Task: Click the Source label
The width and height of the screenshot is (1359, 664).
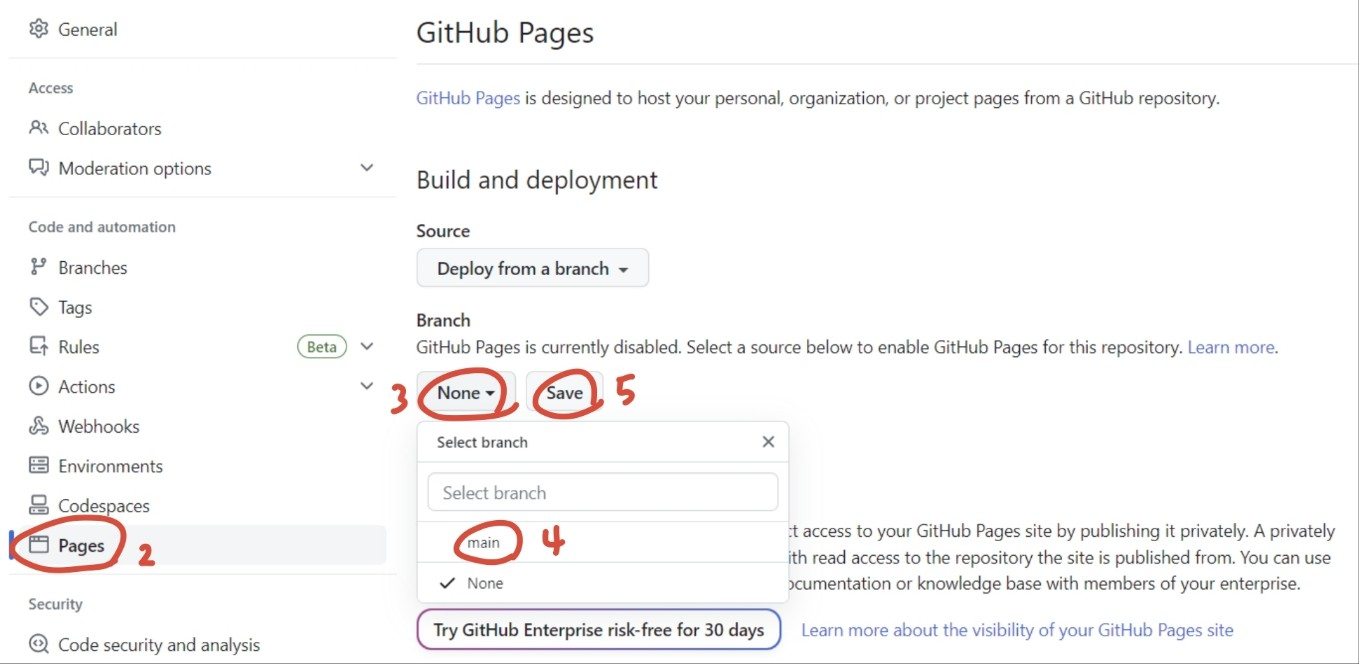Action: point(443,231)
